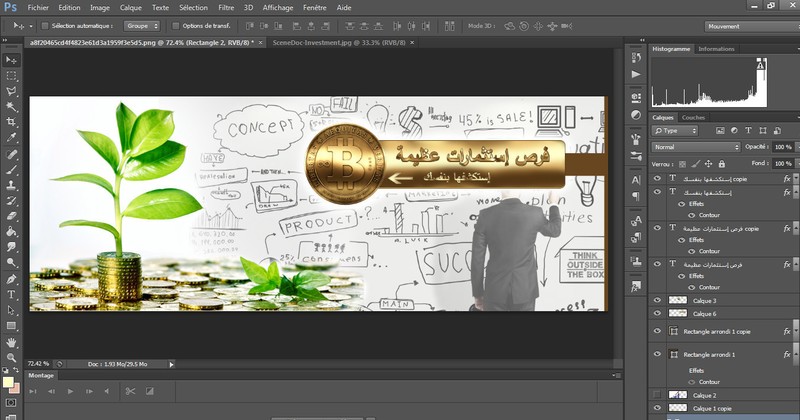
Task: Open the Normal blending mode dropdown
Action: click(696, 147)
